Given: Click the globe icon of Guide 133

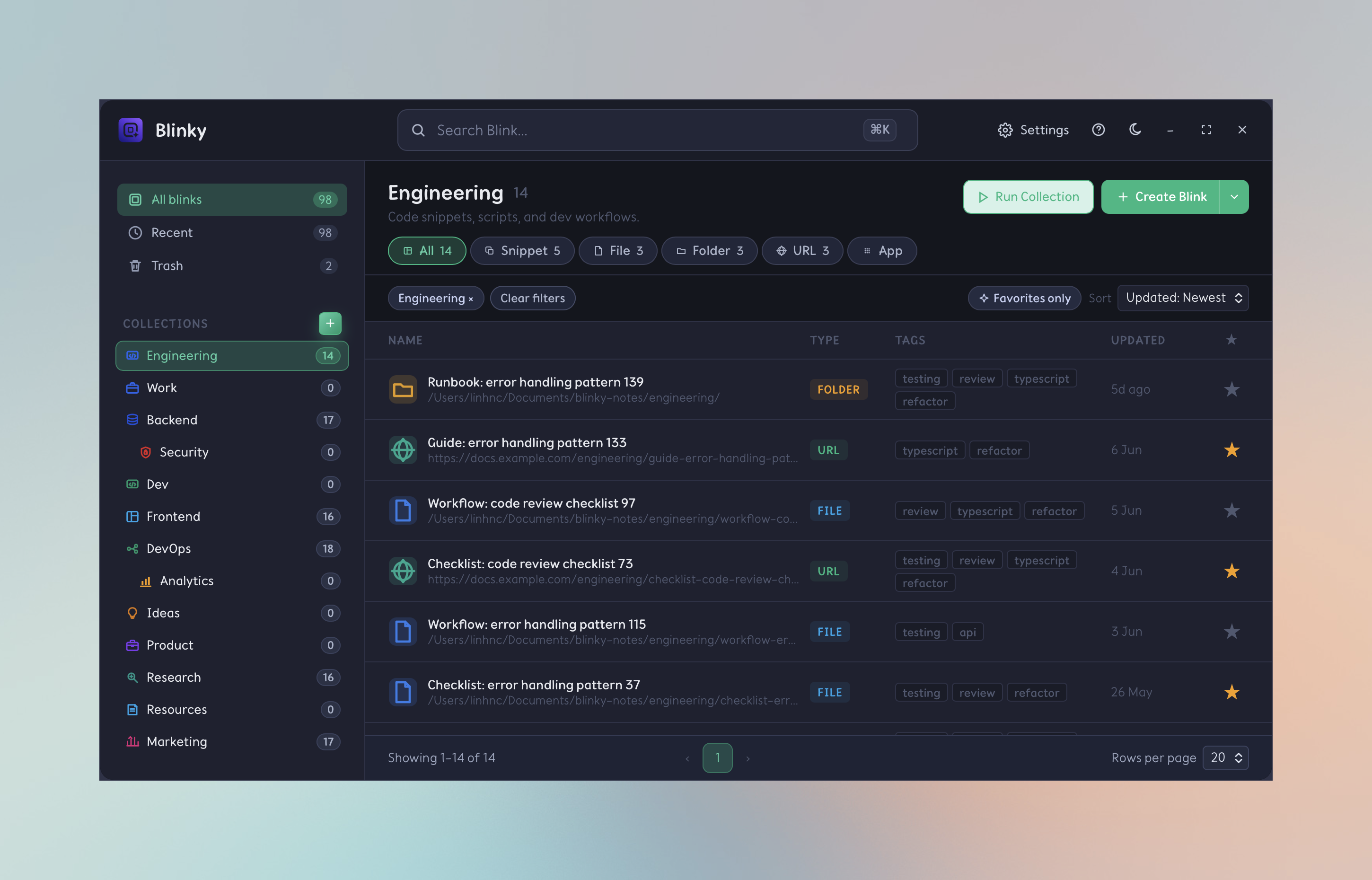Looking at the screenshot, I should tap(403, 450).
